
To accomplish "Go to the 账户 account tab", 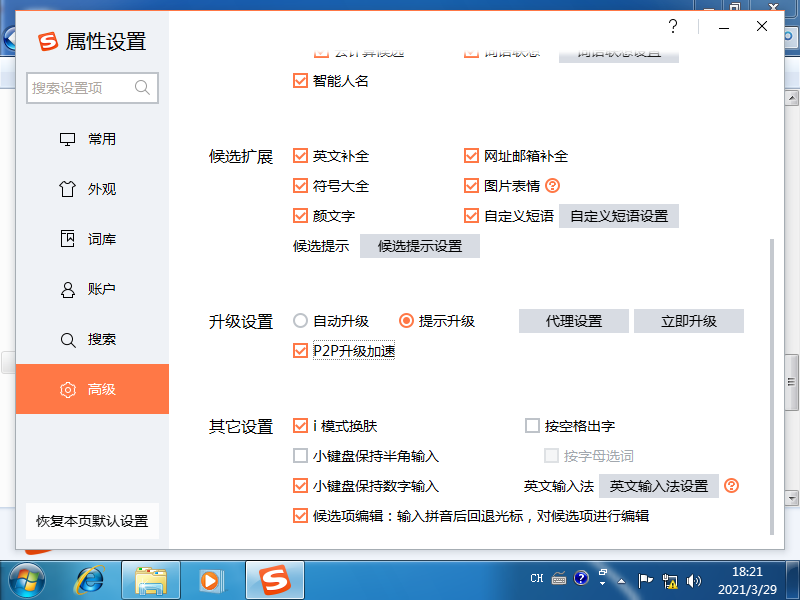I will point(92,289).
